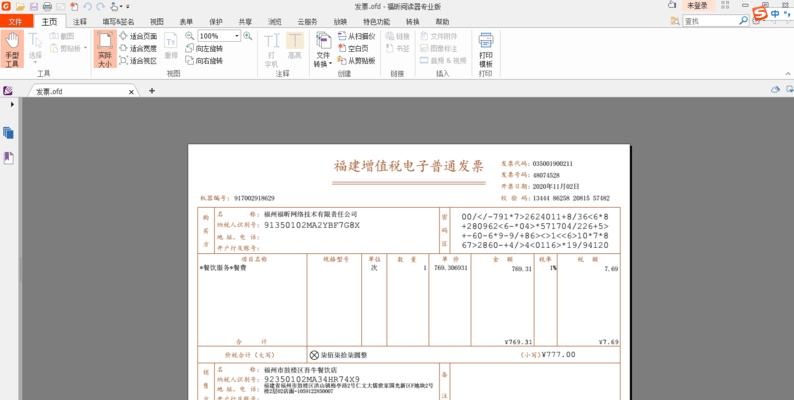This screenshot has height=400, width=794.
Task: Switch to the 帮助 ribbon tab
Action: coord(442,22)
